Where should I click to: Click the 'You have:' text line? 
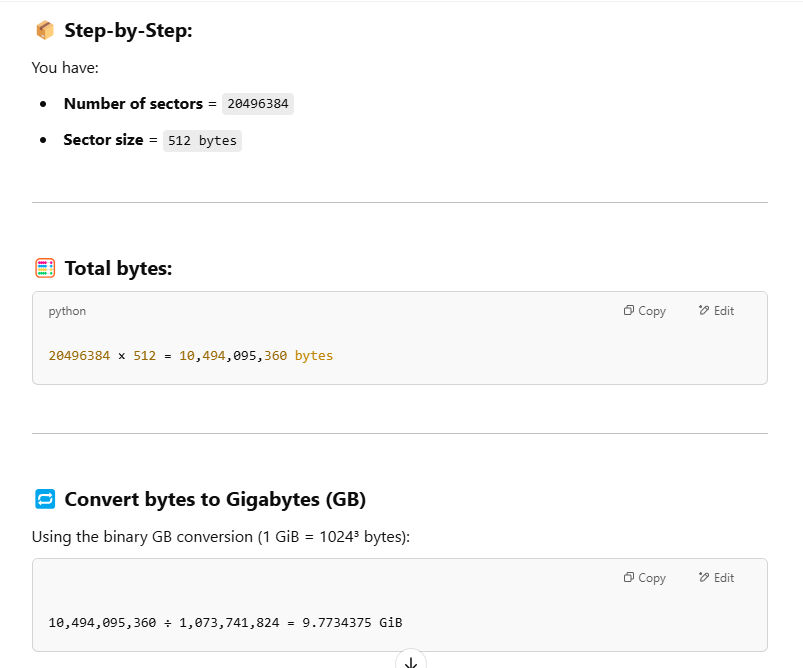[65, 68]
